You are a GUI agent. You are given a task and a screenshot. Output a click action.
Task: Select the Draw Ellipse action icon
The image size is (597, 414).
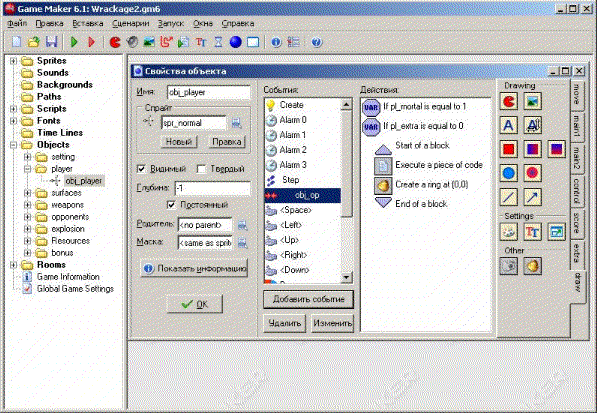[x=509, y=173]
